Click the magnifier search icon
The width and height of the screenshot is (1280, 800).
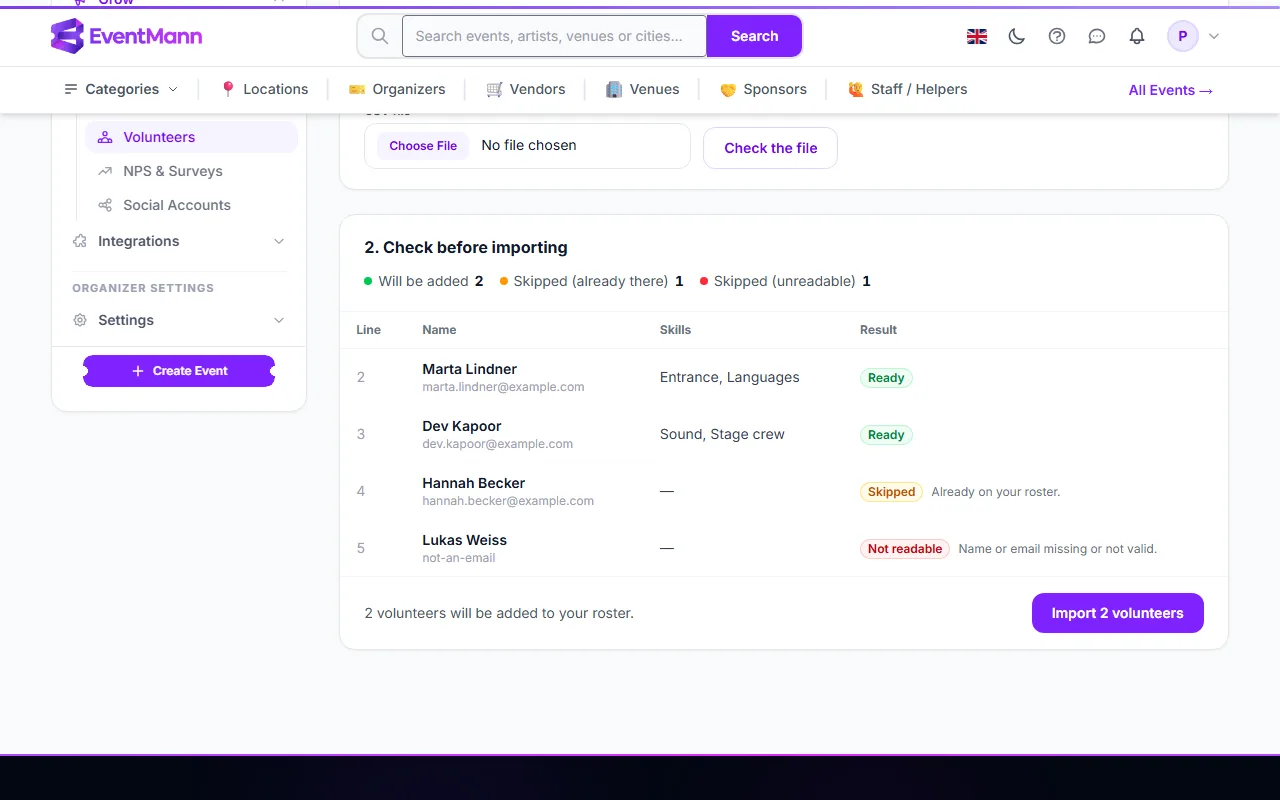(x=380, y=36)
